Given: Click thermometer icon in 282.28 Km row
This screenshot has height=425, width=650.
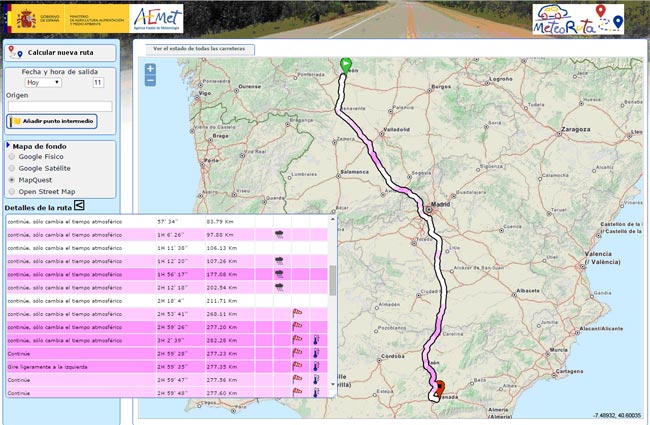Looking at the screenshot, I should [x=316, y=340].
